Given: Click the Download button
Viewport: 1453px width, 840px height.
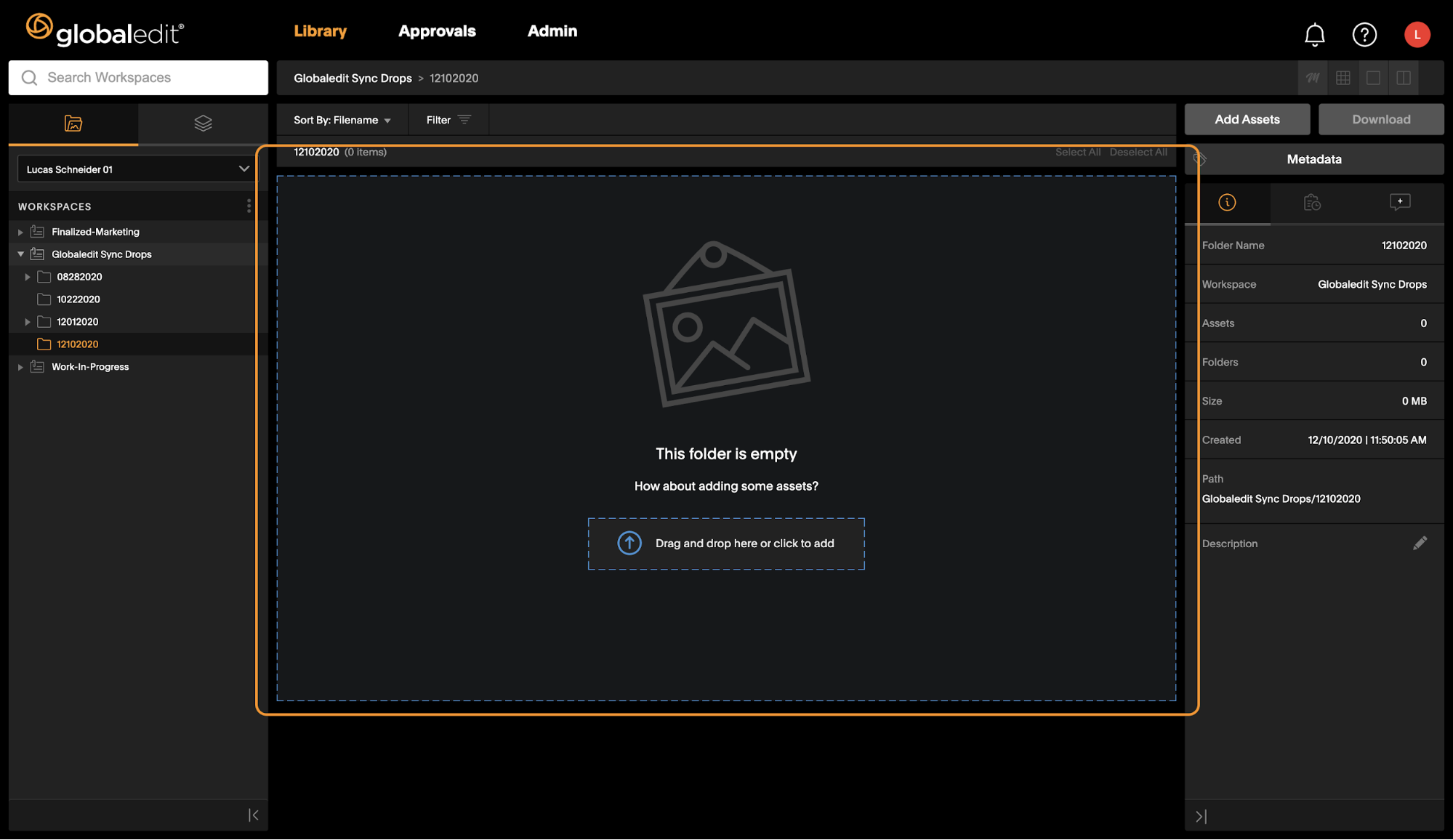Looking at the screenshot, I should [1381, 119].
